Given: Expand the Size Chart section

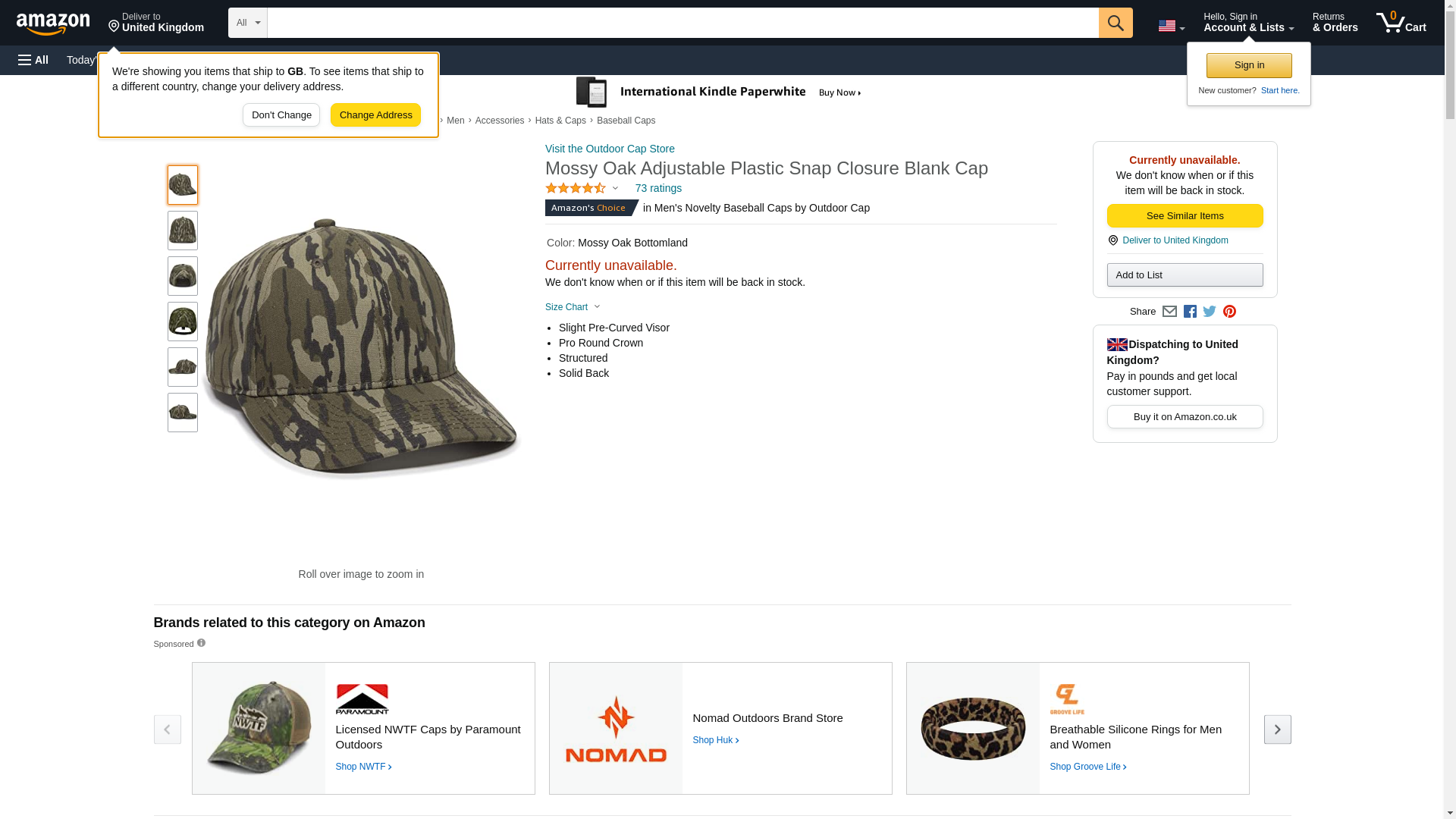Looking at the screenshot, I should pos(573,307).
